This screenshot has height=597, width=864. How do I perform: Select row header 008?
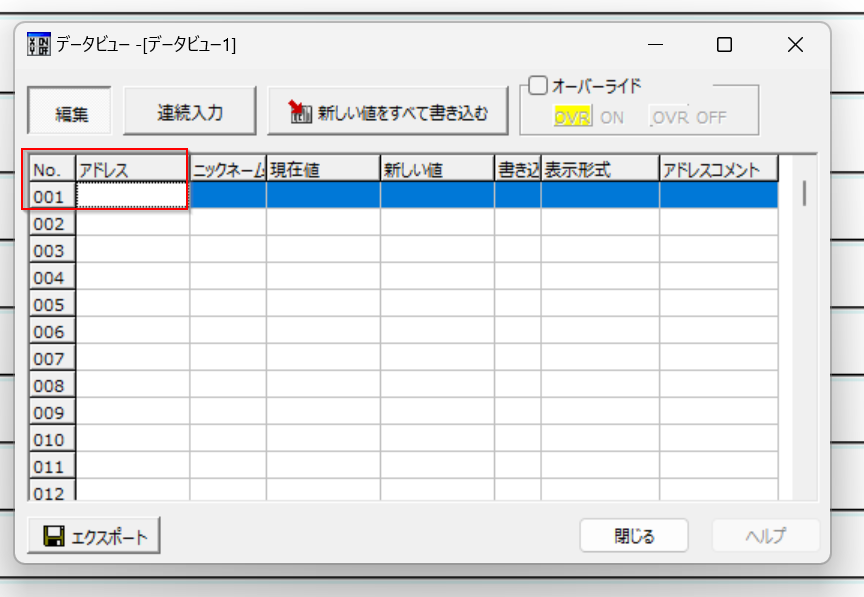52,385
